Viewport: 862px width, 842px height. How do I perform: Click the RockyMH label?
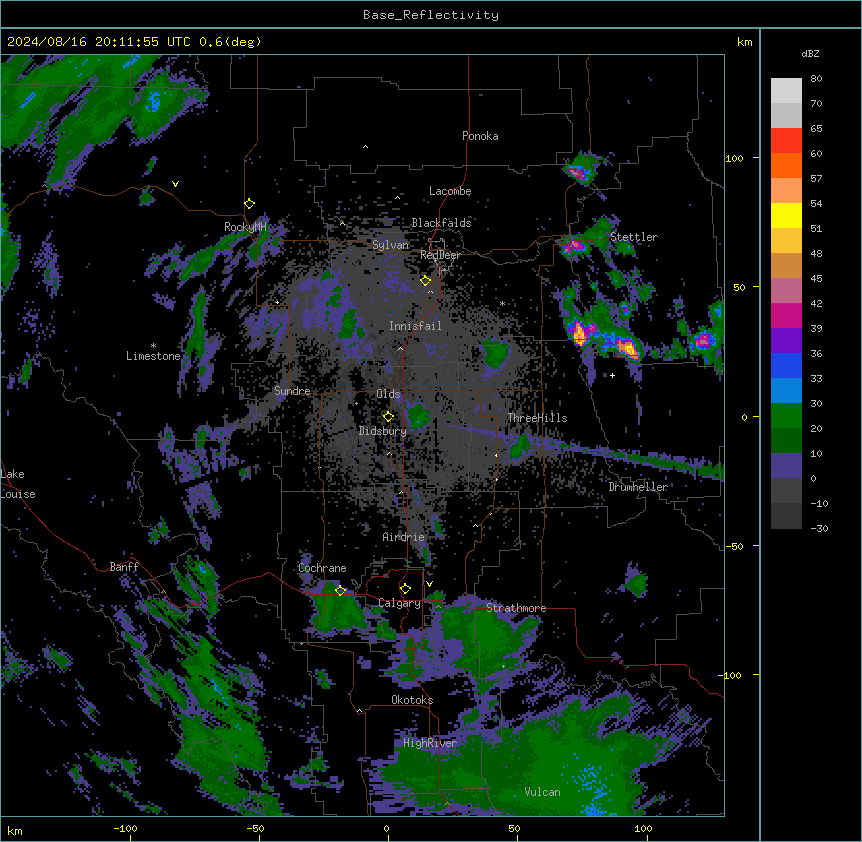(x=245, y=227)
